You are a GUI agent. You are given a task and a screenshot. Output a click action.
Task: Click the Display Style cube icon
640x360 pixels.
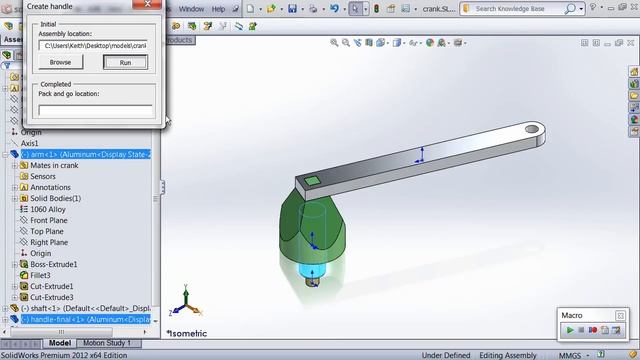[x=396, y=42]
